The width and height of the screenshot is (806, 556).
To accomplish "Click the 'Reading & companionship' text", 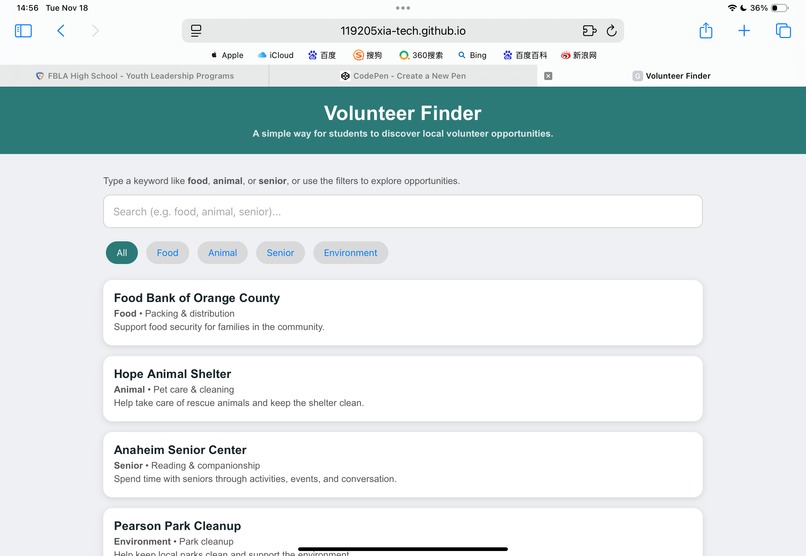I will [206, 466].
